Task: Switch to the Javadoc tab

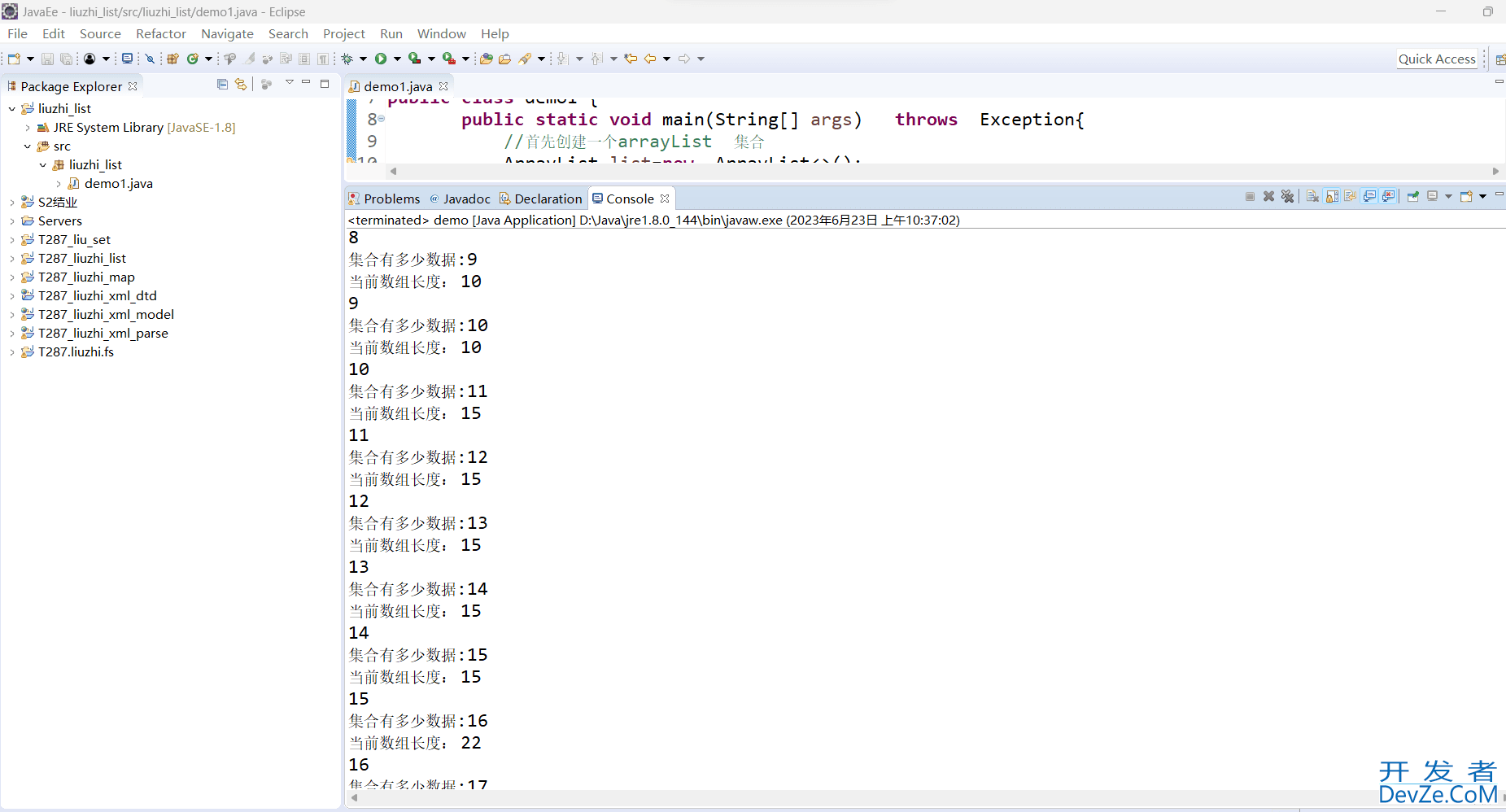Action: pos(460,199)
